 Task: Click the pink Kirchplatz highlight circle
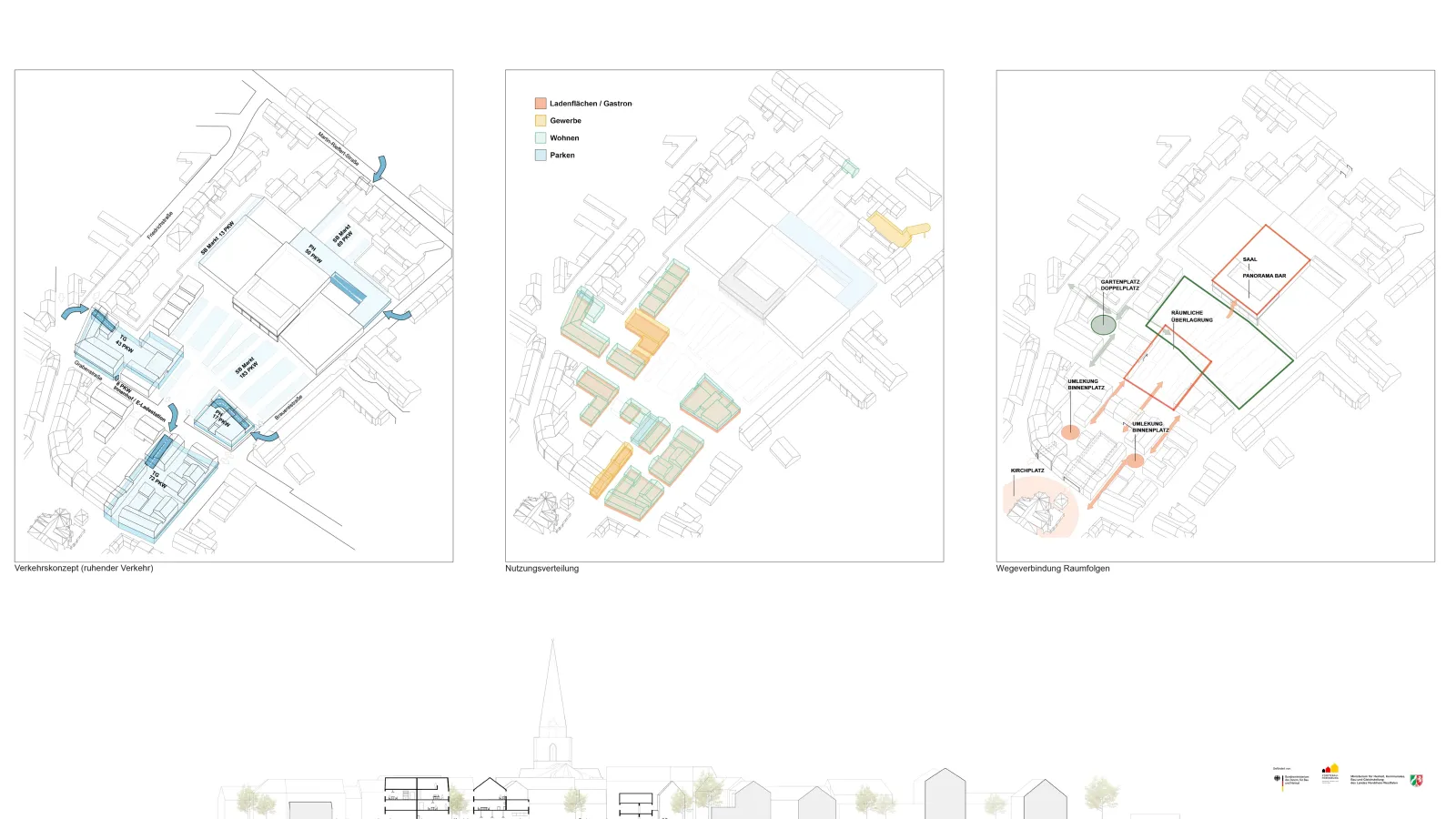(x=1040, y=509)
